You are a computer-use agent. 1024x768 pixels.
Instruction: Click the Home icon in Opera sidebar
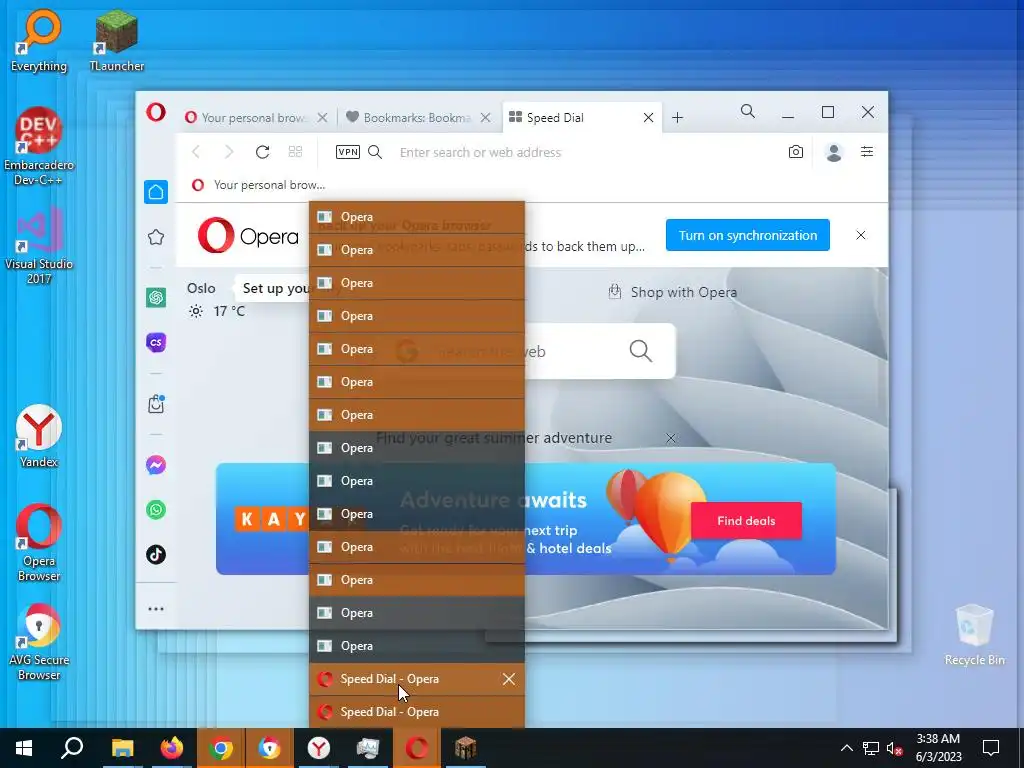(155, 192)
